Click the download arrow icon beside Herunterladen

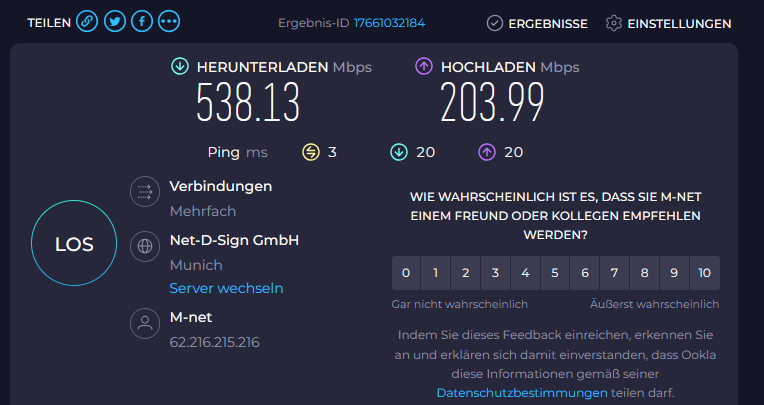[180, 66]
